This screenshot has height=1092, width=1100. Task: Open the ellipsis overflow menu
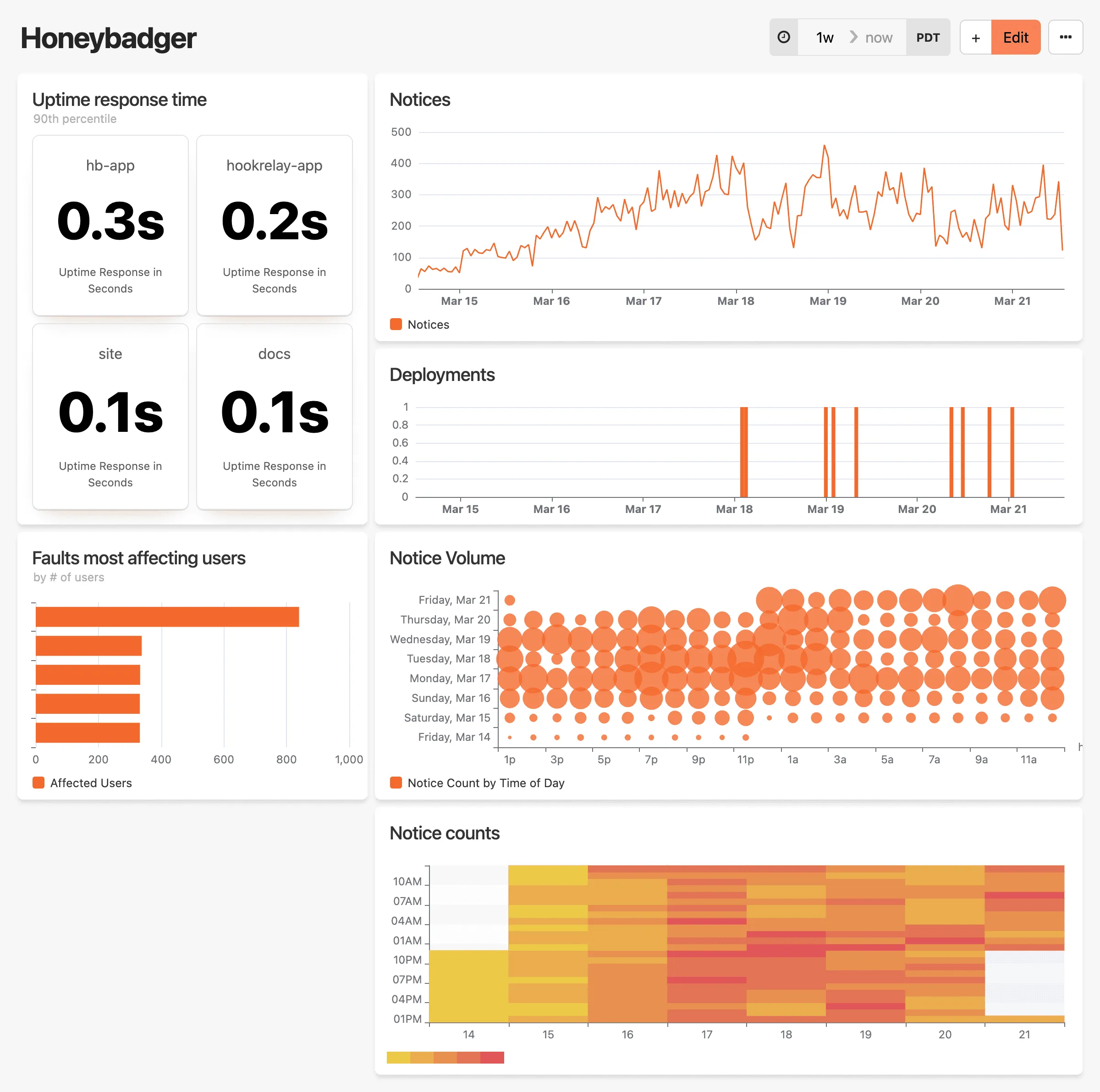point(1066,37)
